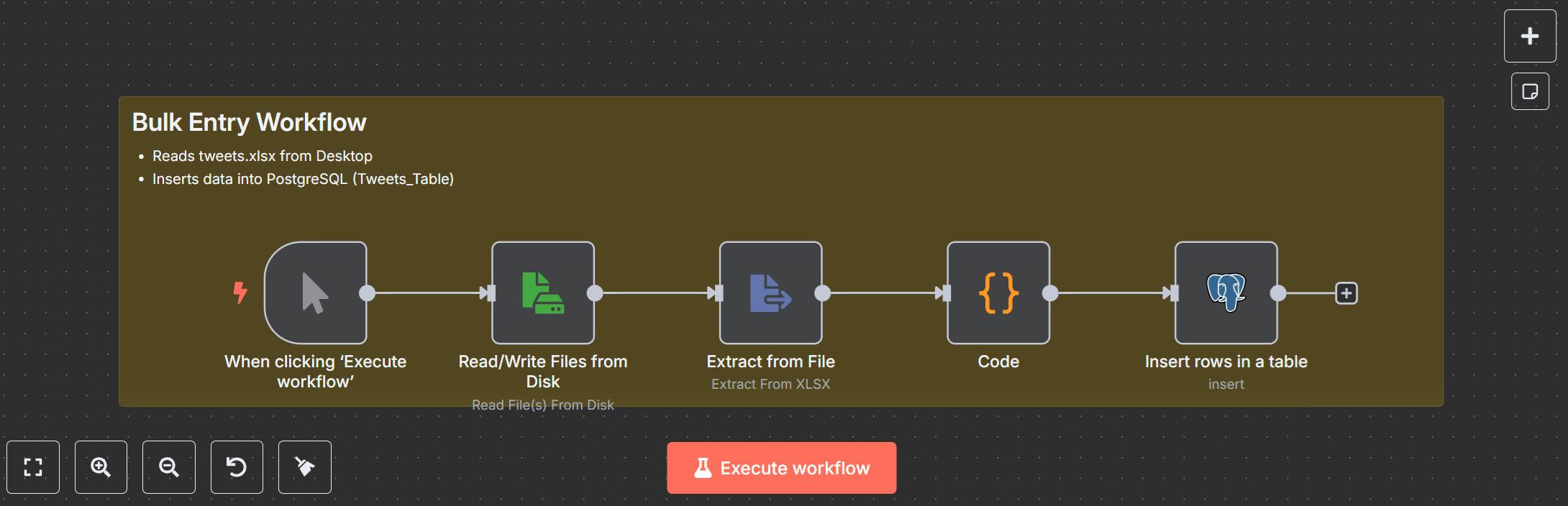The image size is (1568, 506).
Task: Click the red lightning trigger indicator
Action: [x=240, y=293]
